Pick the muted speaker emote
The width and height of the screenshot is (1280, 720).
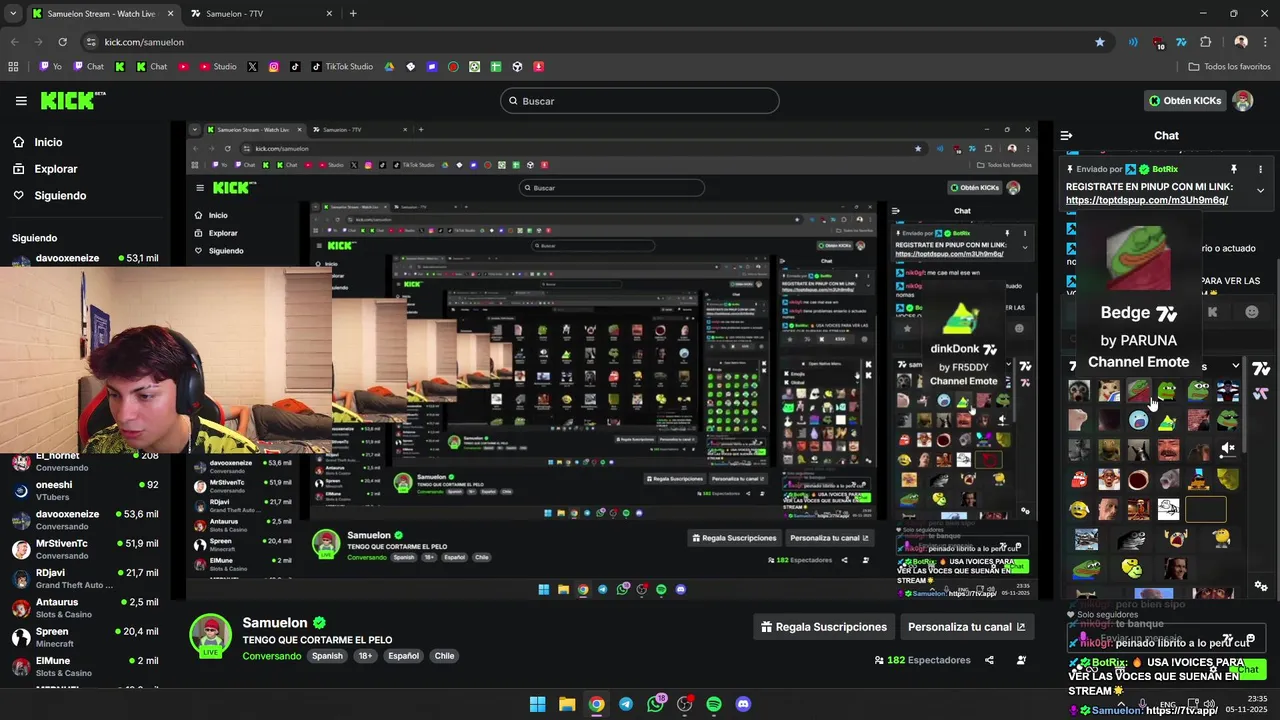pos(1228,450)
